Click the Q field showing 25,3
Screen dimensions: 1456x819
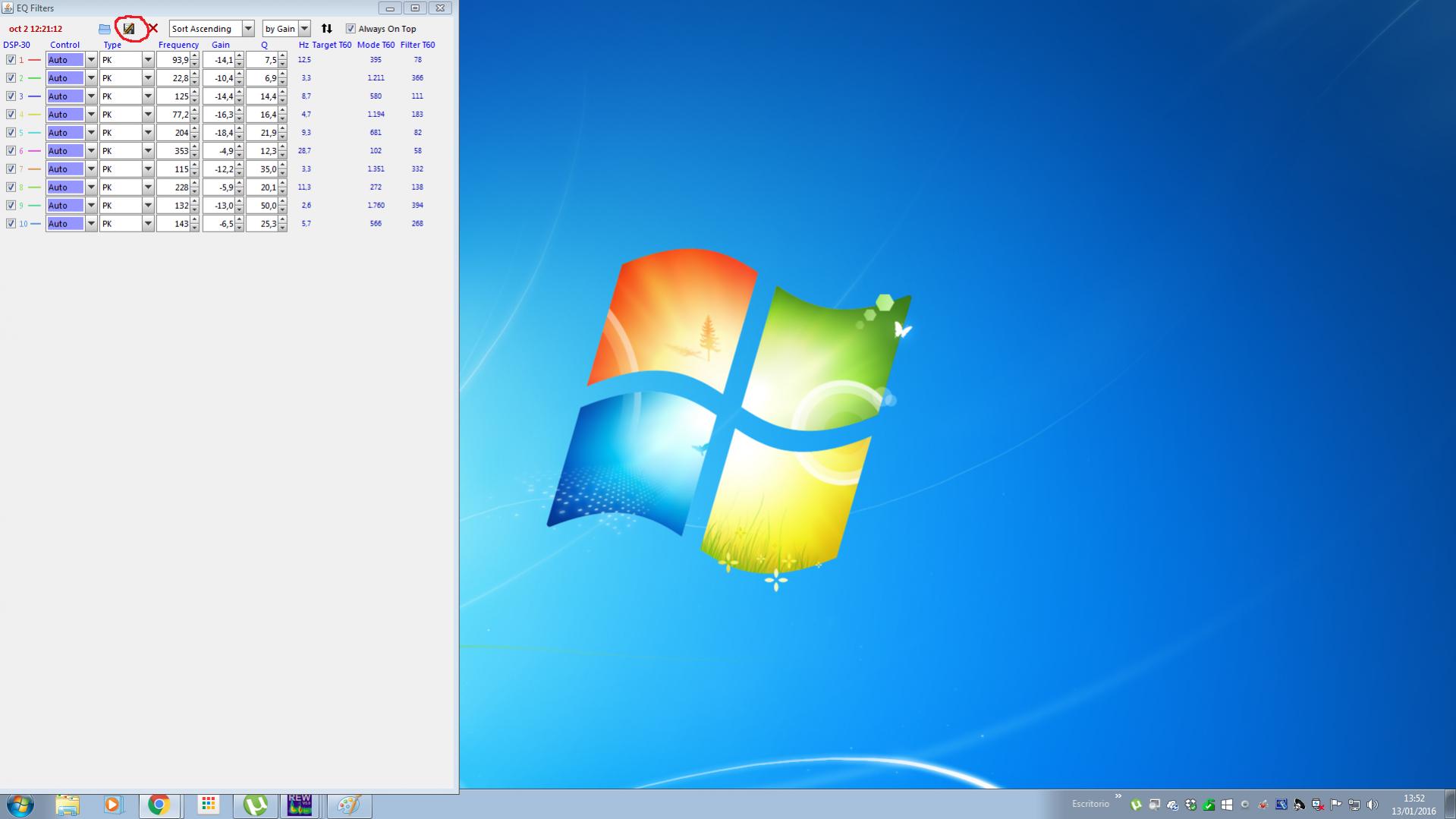[262, 224]
